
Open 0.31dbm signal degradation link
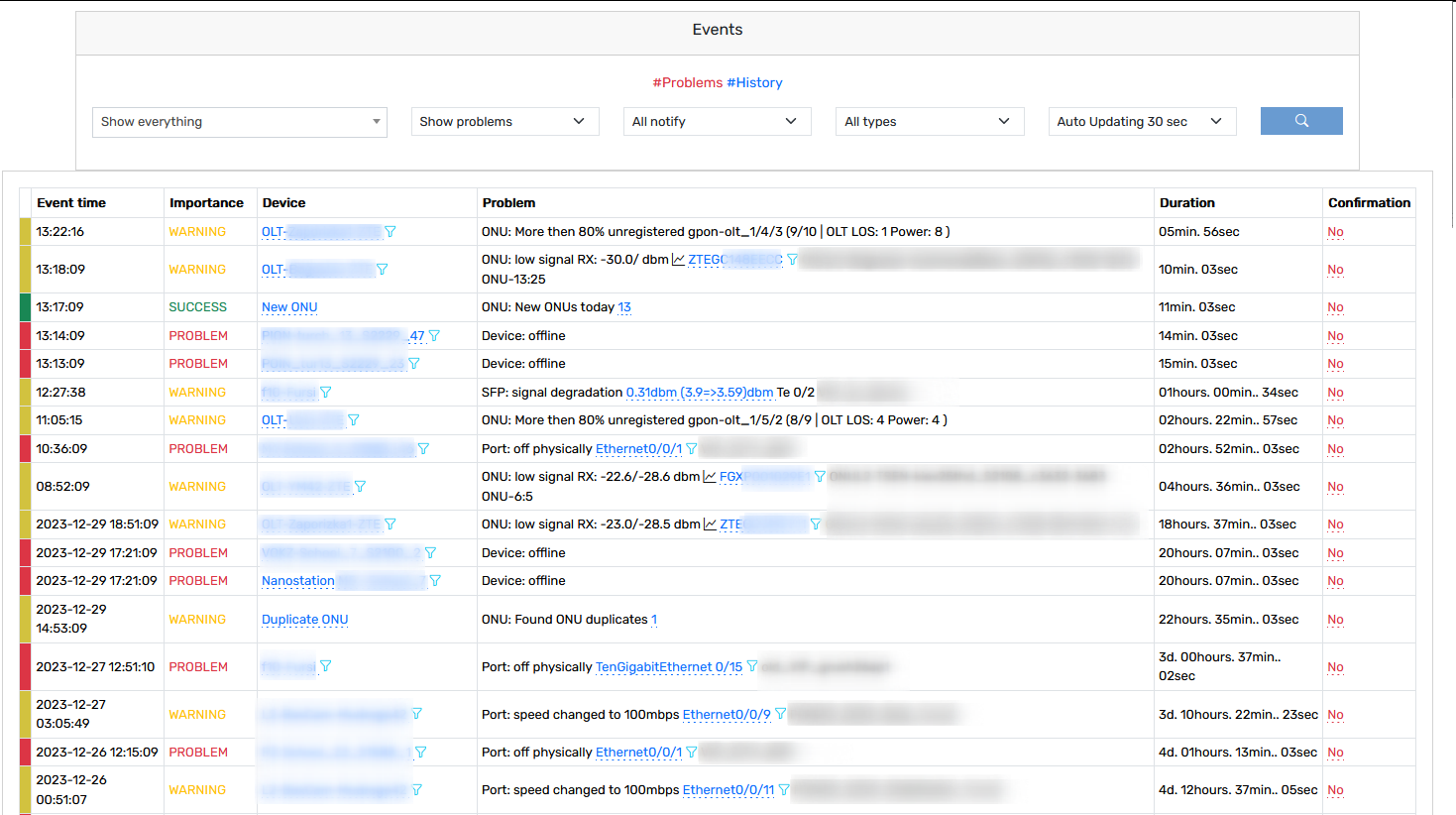[x=700, y=393]
